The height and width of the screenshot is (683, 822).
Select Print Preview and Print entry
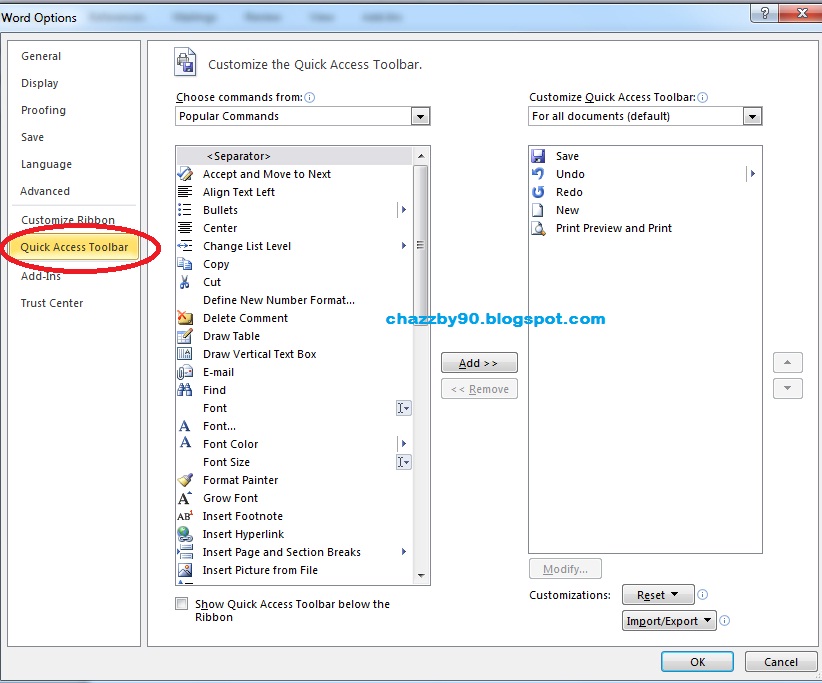pyautogui.click(x=613, y=228)
